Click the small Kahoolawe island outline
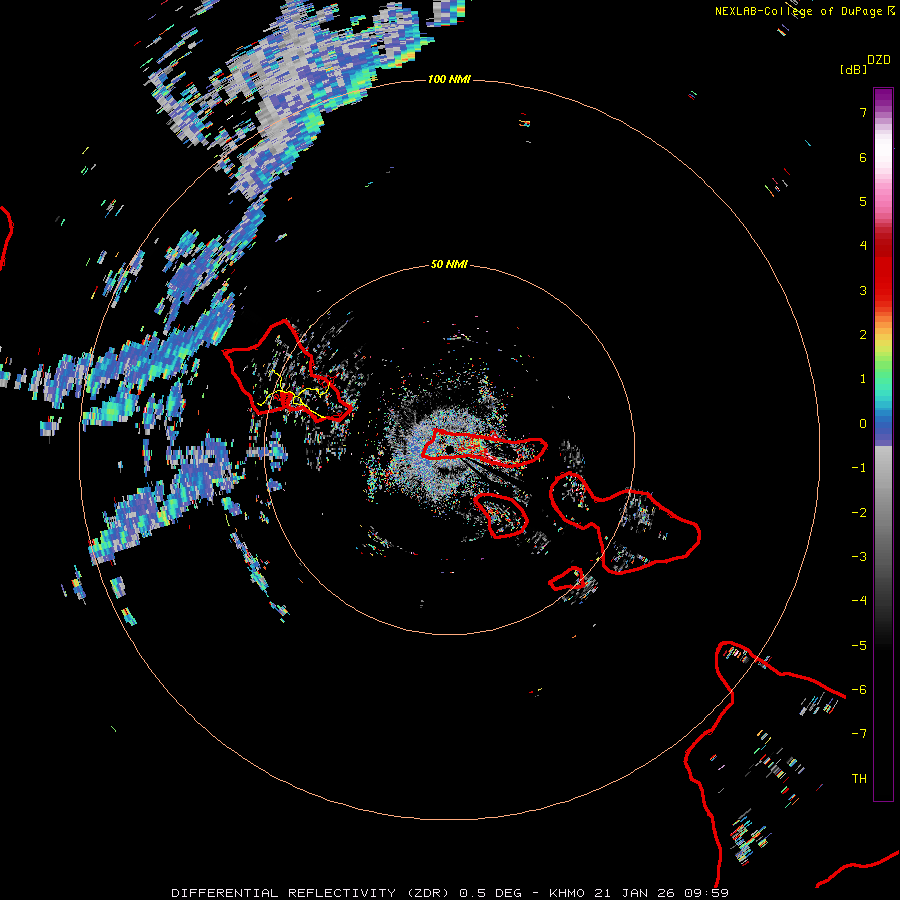Viewport: 900px width, 900px height. pyautogui.click(x=567, y=579)
